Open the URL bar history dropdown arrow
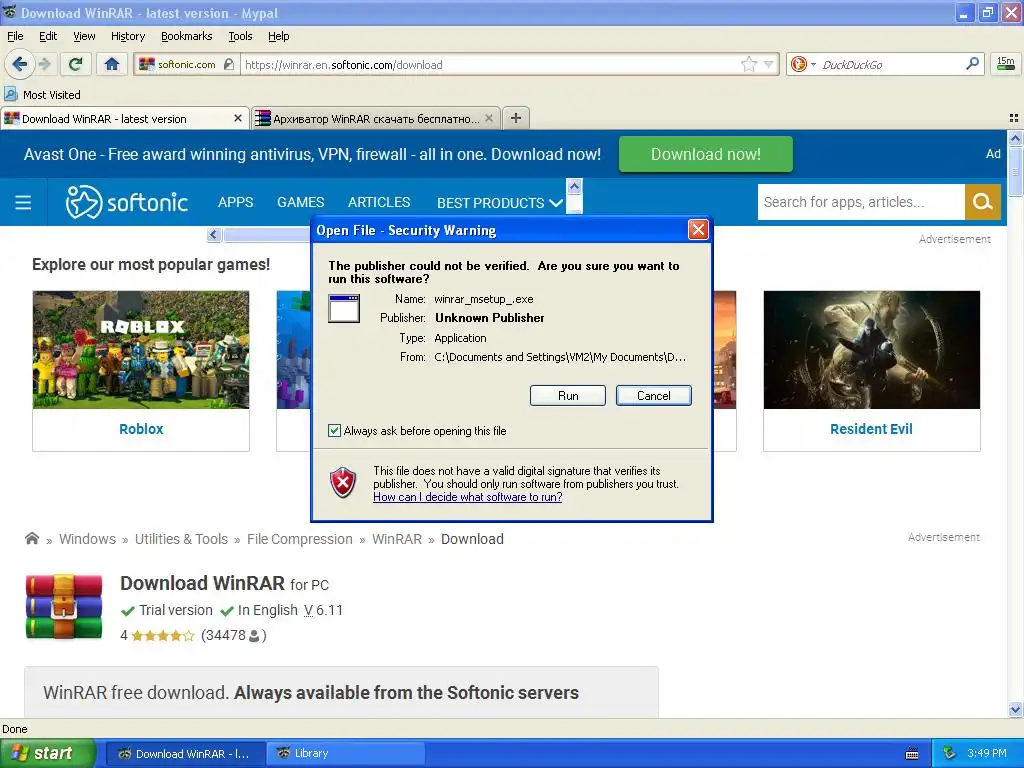The height and width of the screenshot is (768, 1024). coord(769,64)
